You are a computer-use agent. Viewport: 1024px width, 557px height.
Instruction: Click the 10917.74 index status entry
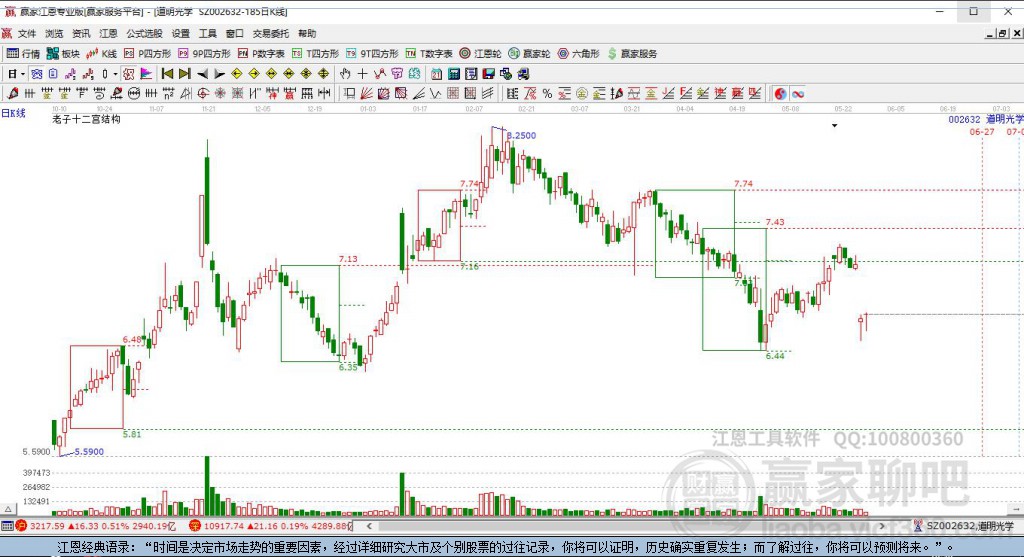pos(271,526)
